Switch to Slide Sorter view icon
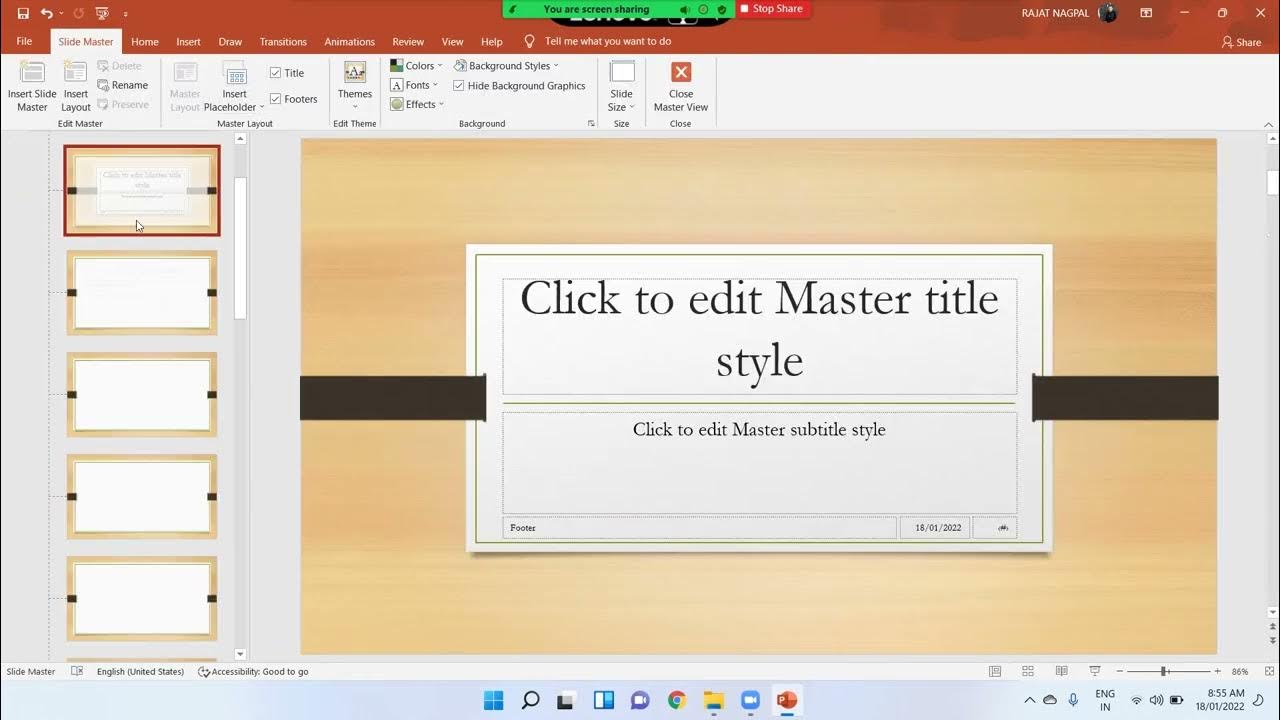This screenshot has width=1280, height=720. 1028,671
